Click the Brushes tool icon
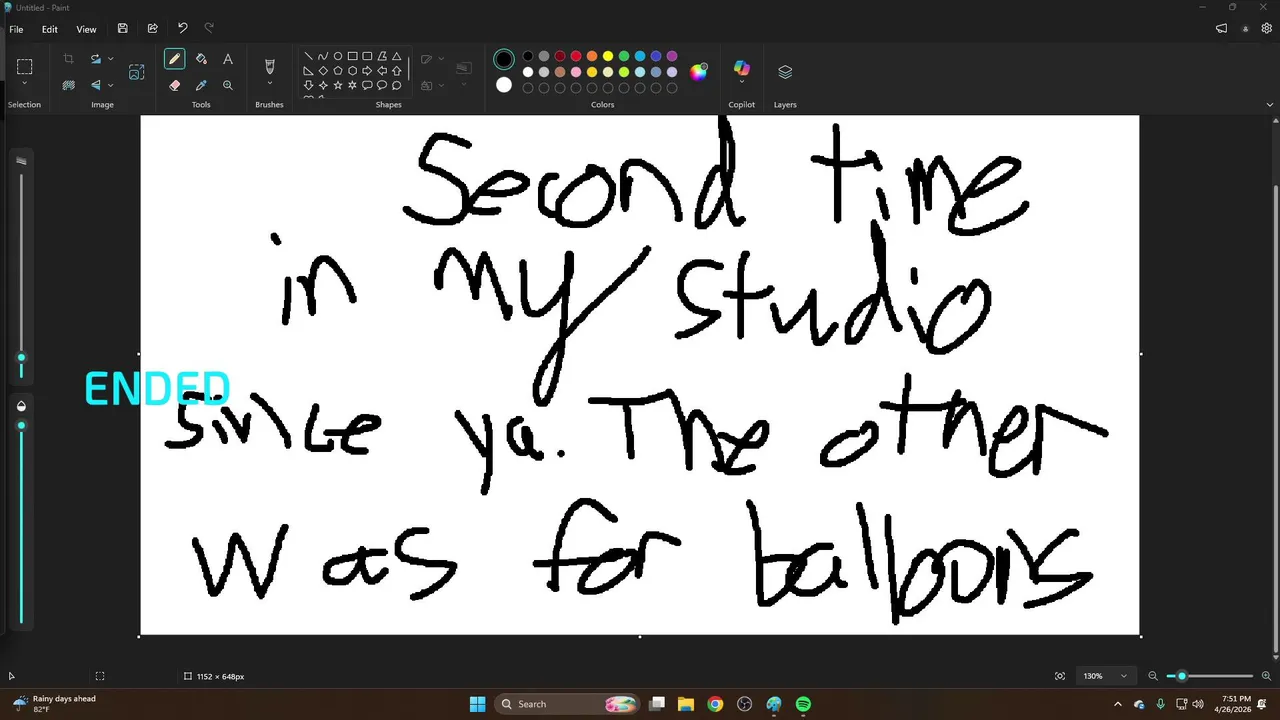The image size is (1280, 720). 269,66
